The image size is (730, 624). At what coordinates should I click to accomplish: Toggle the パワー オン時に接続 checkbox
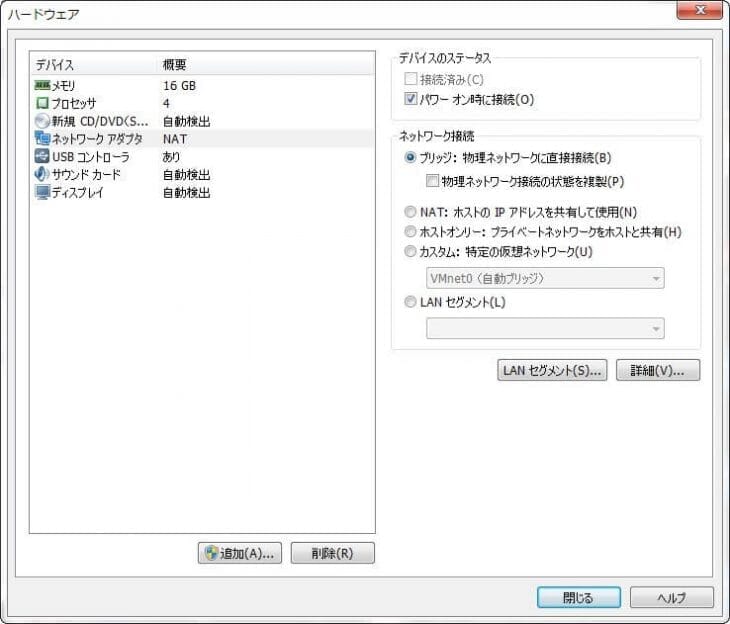[411, 99]
